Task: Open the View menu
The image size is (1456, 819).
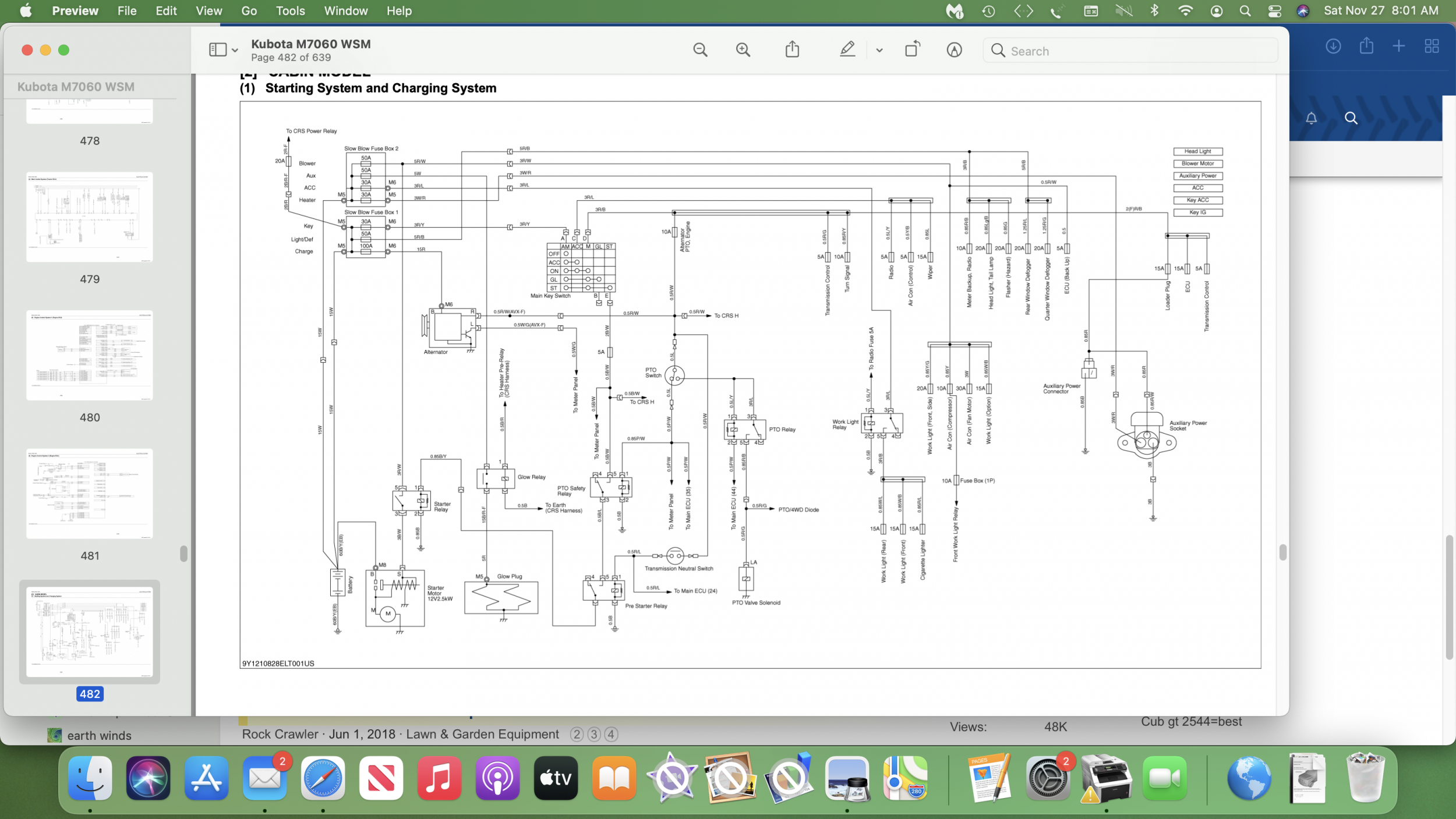Action: pos(208,10)
